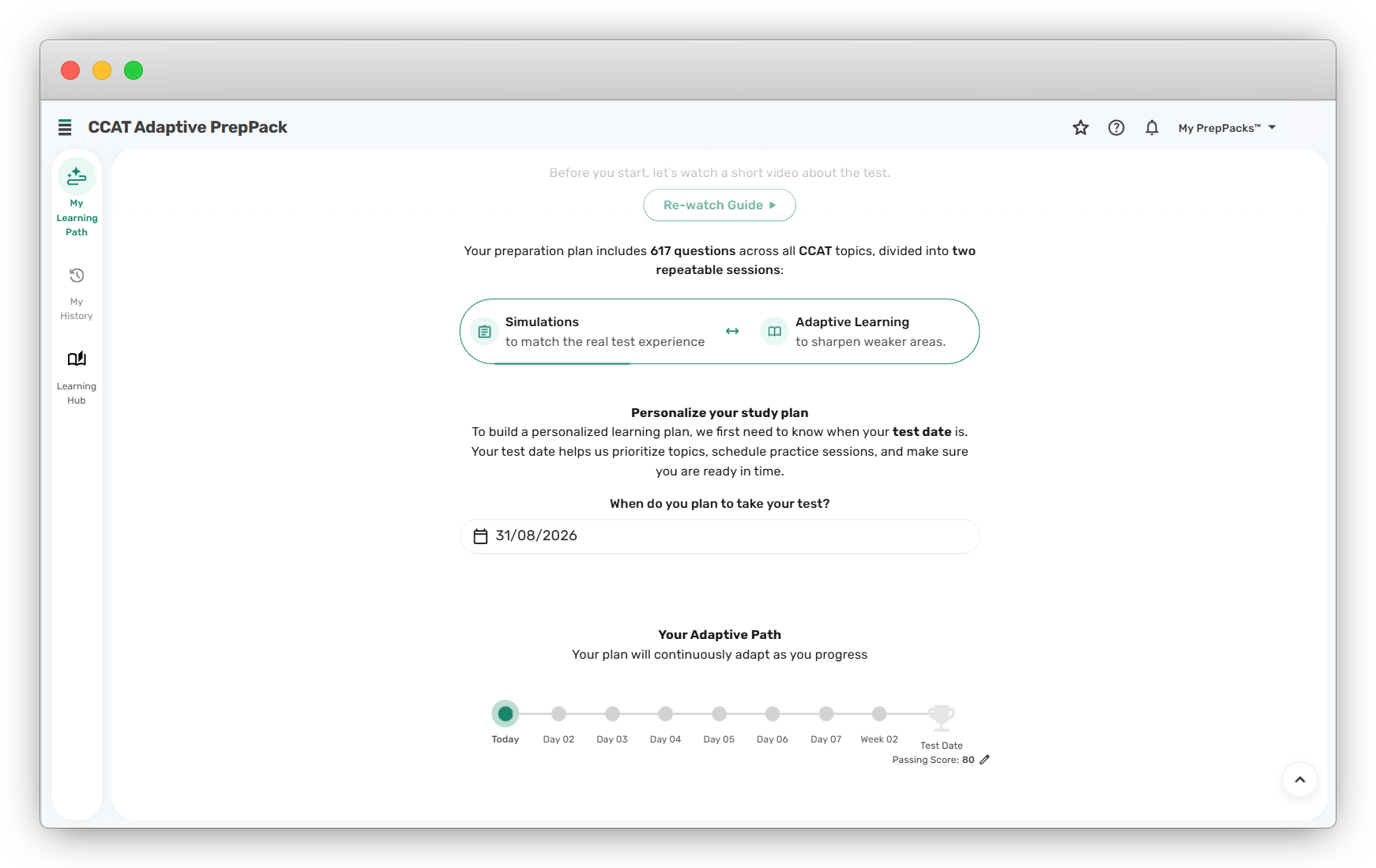This screenshot has height=868, width=1376.
Task: Click the Re-watch Guide button
Action: 720,205
